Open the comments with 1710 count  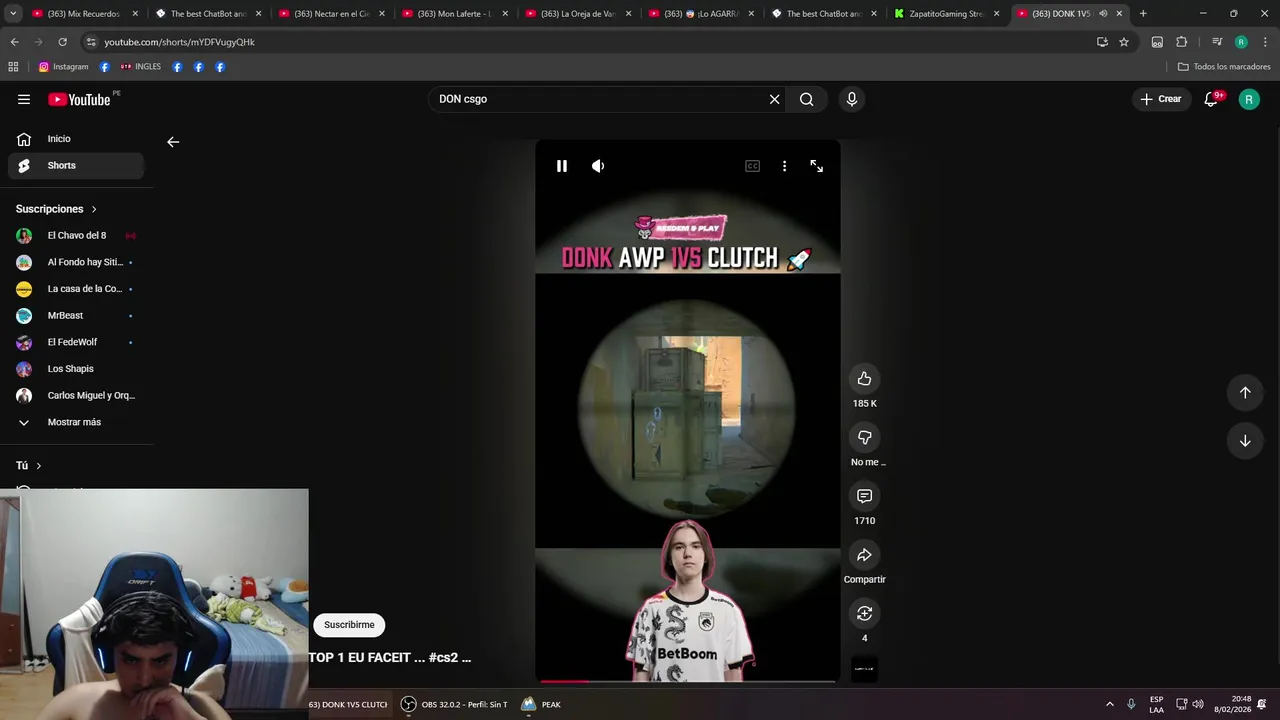point(864,496)
